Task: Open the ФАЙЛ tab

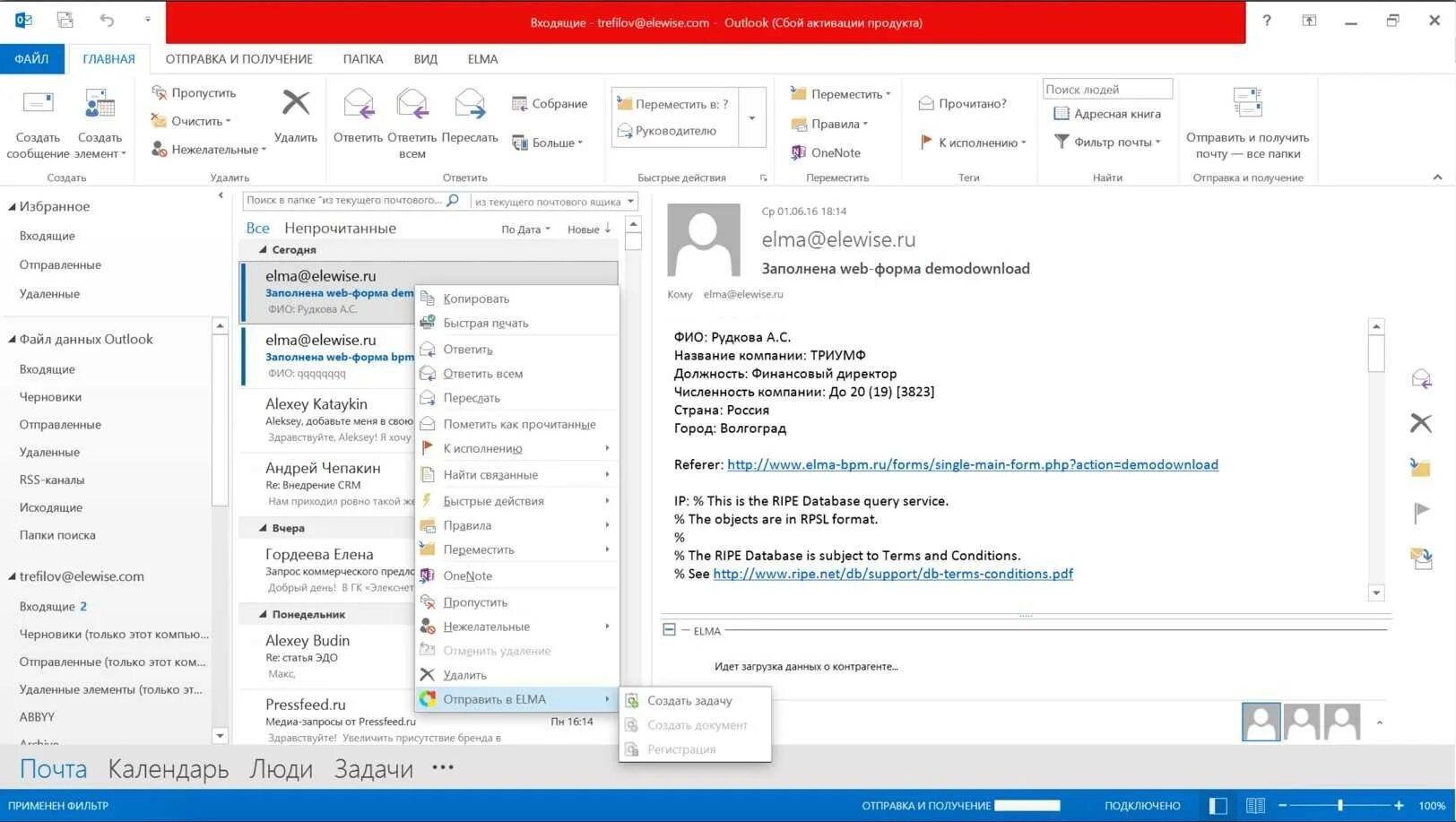Action: click(31, 59)
